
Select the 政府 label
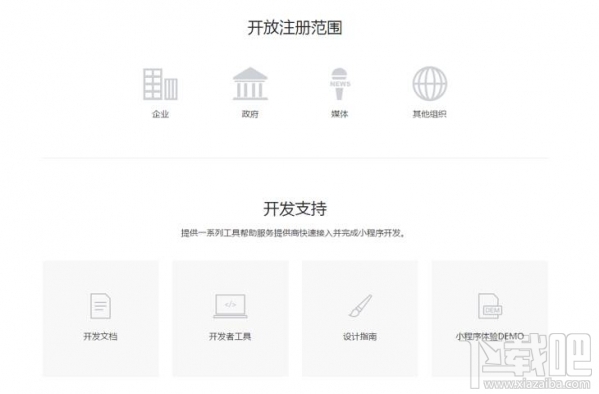[x=250, y=114]
